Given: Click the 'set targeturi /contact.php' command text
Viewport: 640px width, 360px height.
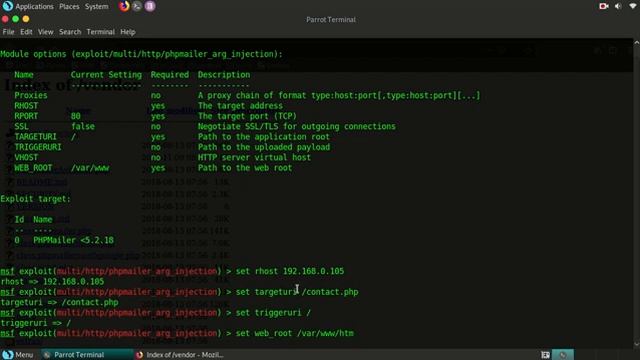Looking at the screenshot, I should tap(297, 292).
